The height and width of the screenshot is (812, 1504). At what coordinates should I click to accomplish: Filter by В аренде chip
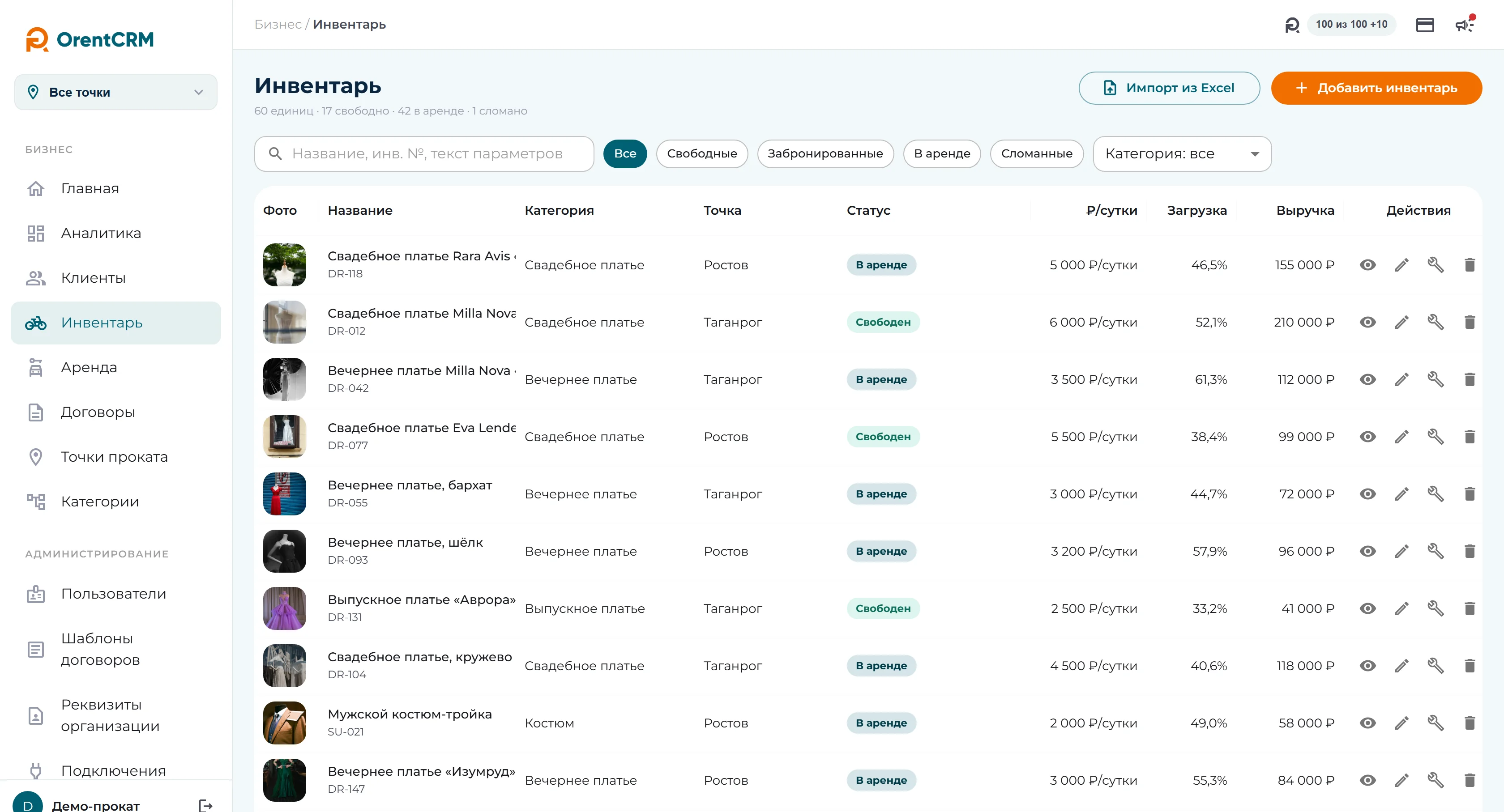click(x=942, y=153)
